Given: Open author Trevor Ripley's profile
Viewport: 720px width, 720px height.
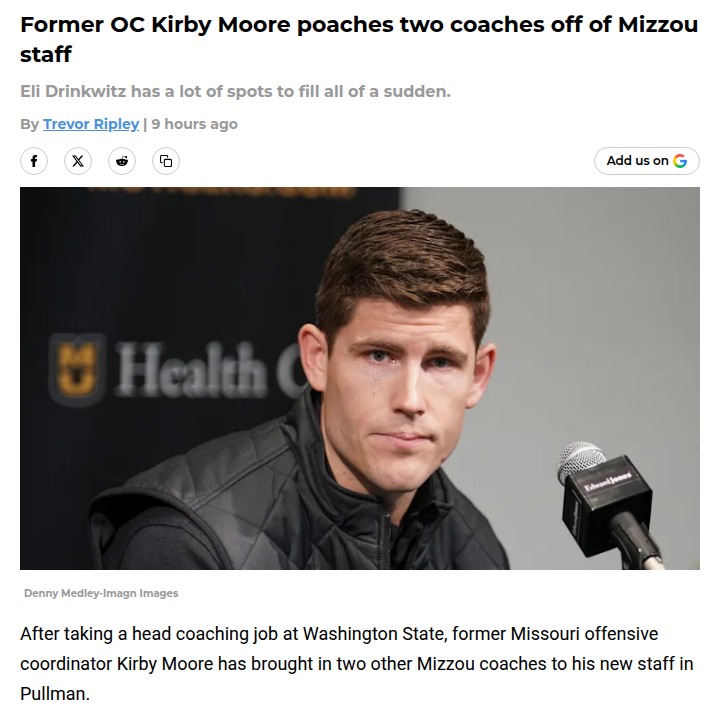Looking at the screenshot, I should click(x=91, y=124).
